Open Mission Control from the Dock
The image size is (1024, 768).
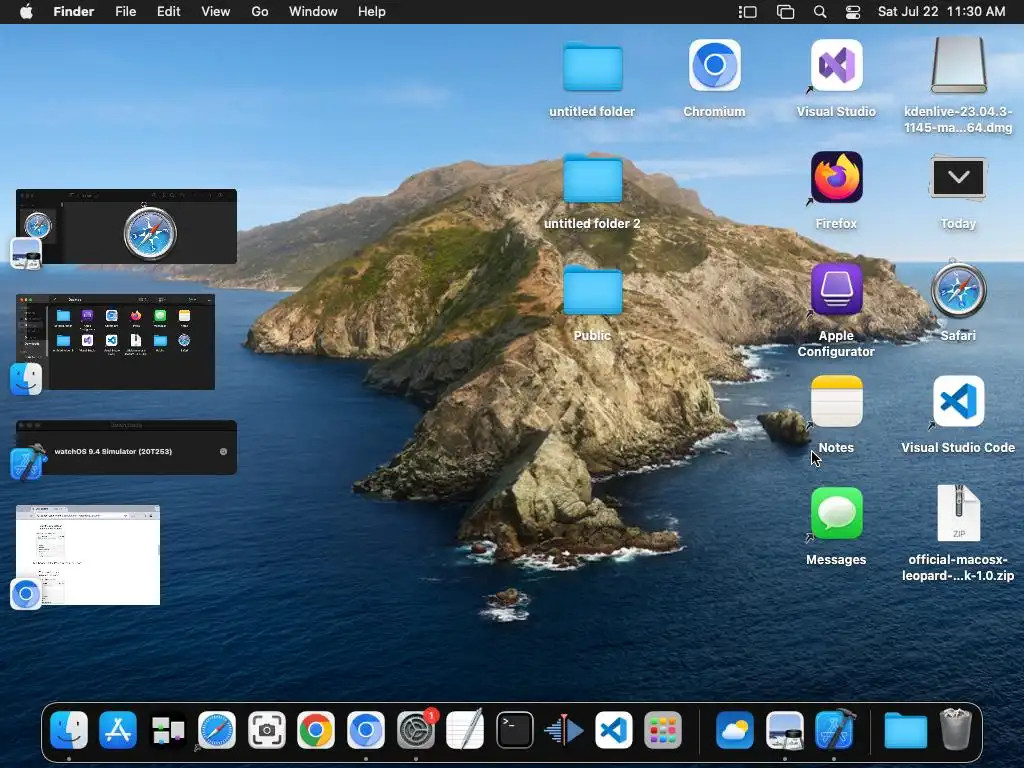pos(168,729)
